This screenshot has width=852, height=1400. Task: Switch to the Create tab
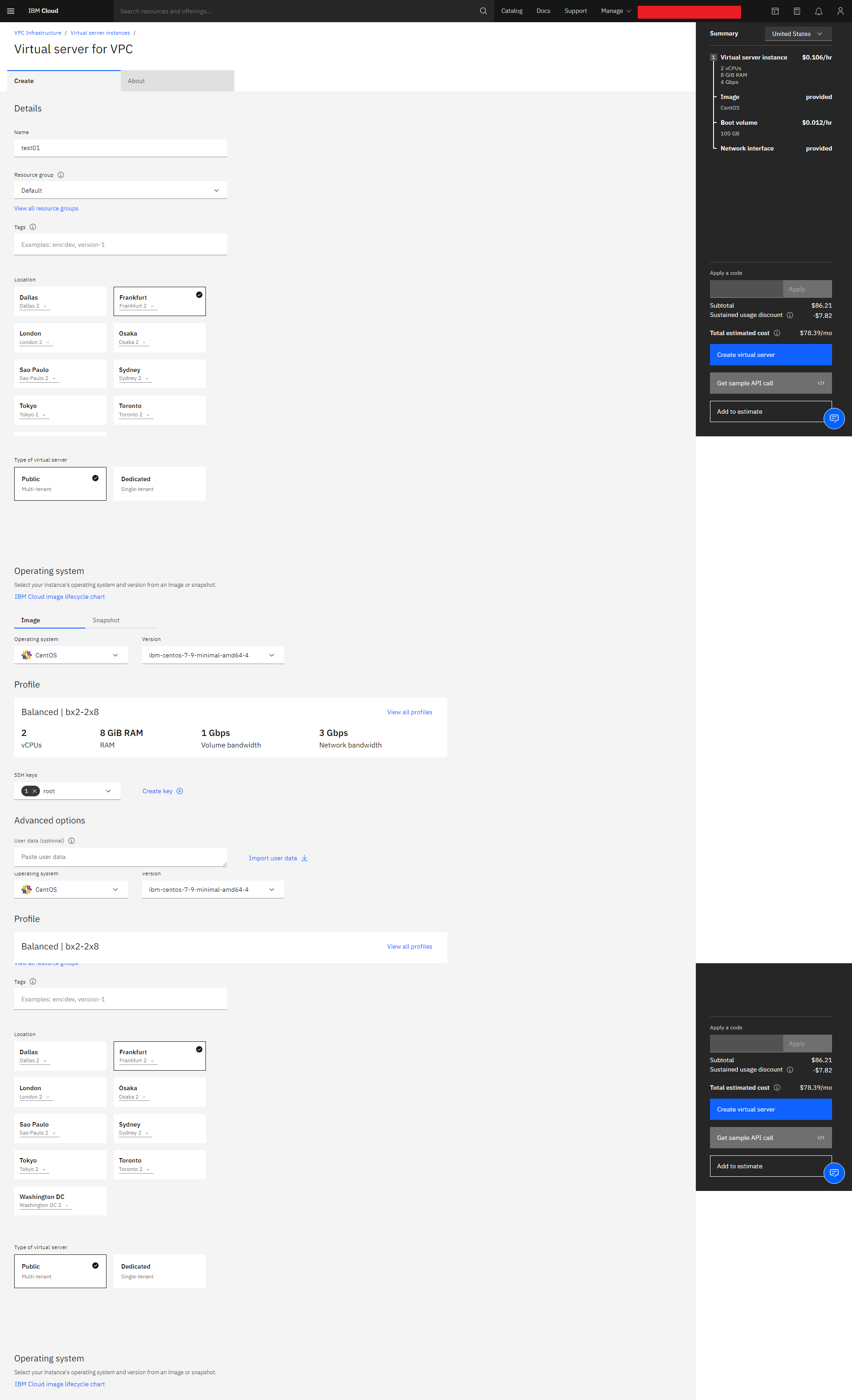point(63,81)
